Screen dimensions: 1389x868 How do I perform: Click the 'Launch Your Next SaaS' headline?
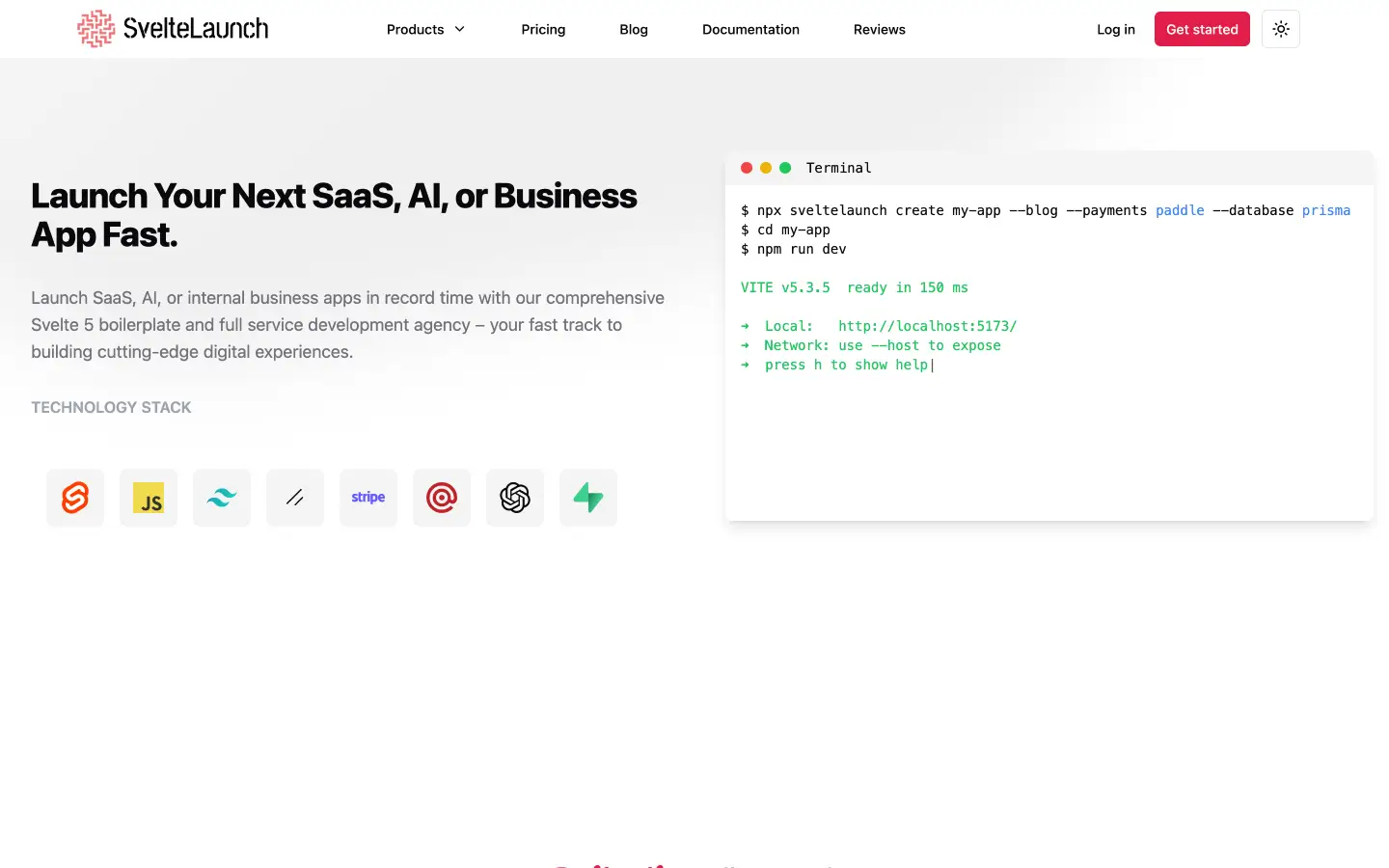(334, 215)
